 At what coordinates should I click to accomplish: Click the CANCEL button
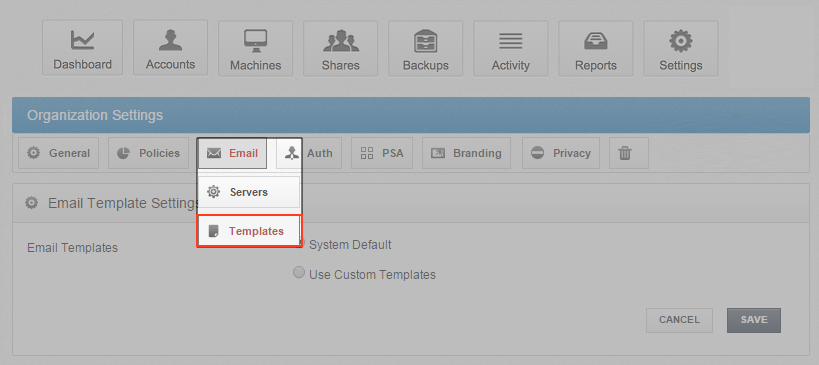679,320
